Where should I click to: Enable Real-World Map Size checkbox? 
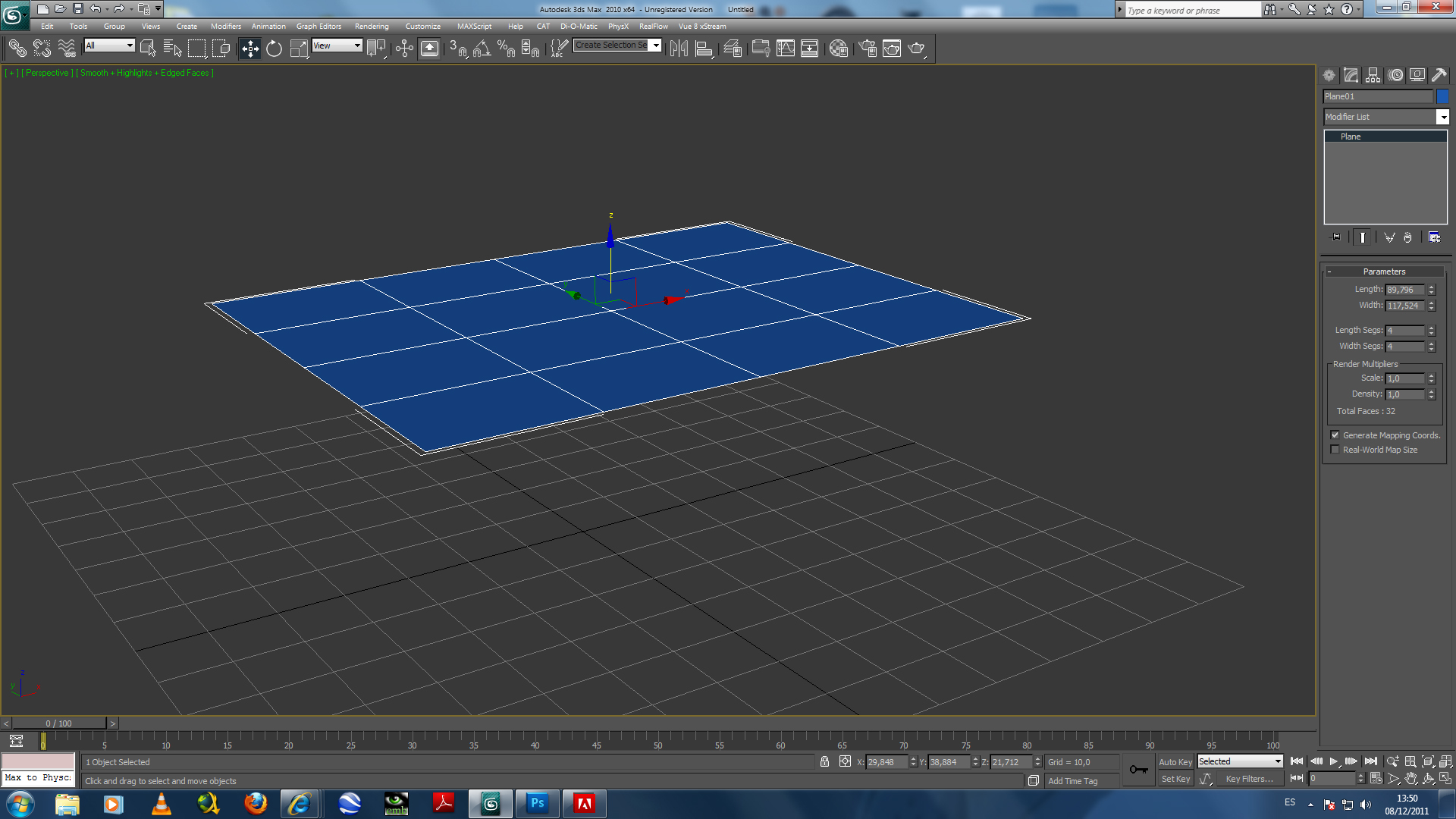tap(1335, 450)
